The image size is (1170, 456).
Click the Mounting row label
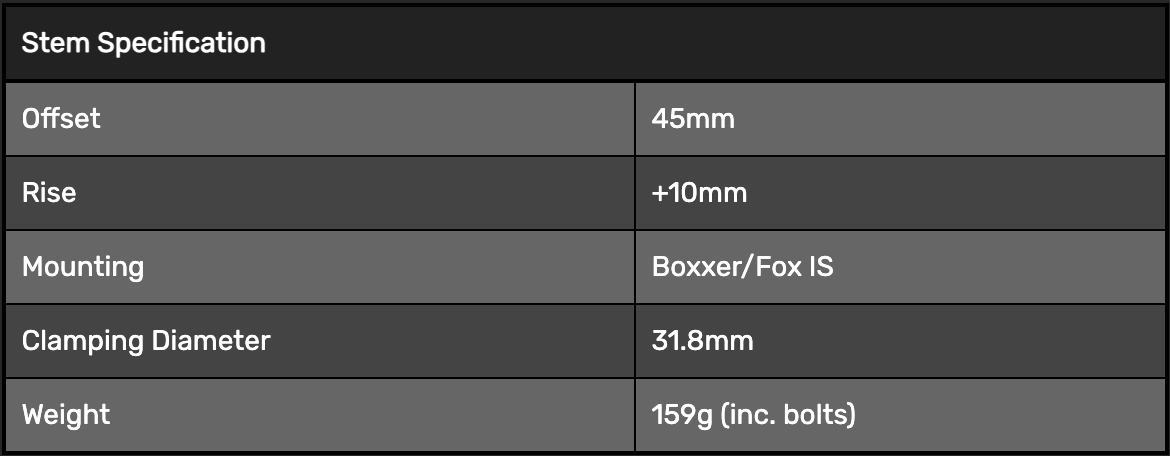(x=83, y=267)
